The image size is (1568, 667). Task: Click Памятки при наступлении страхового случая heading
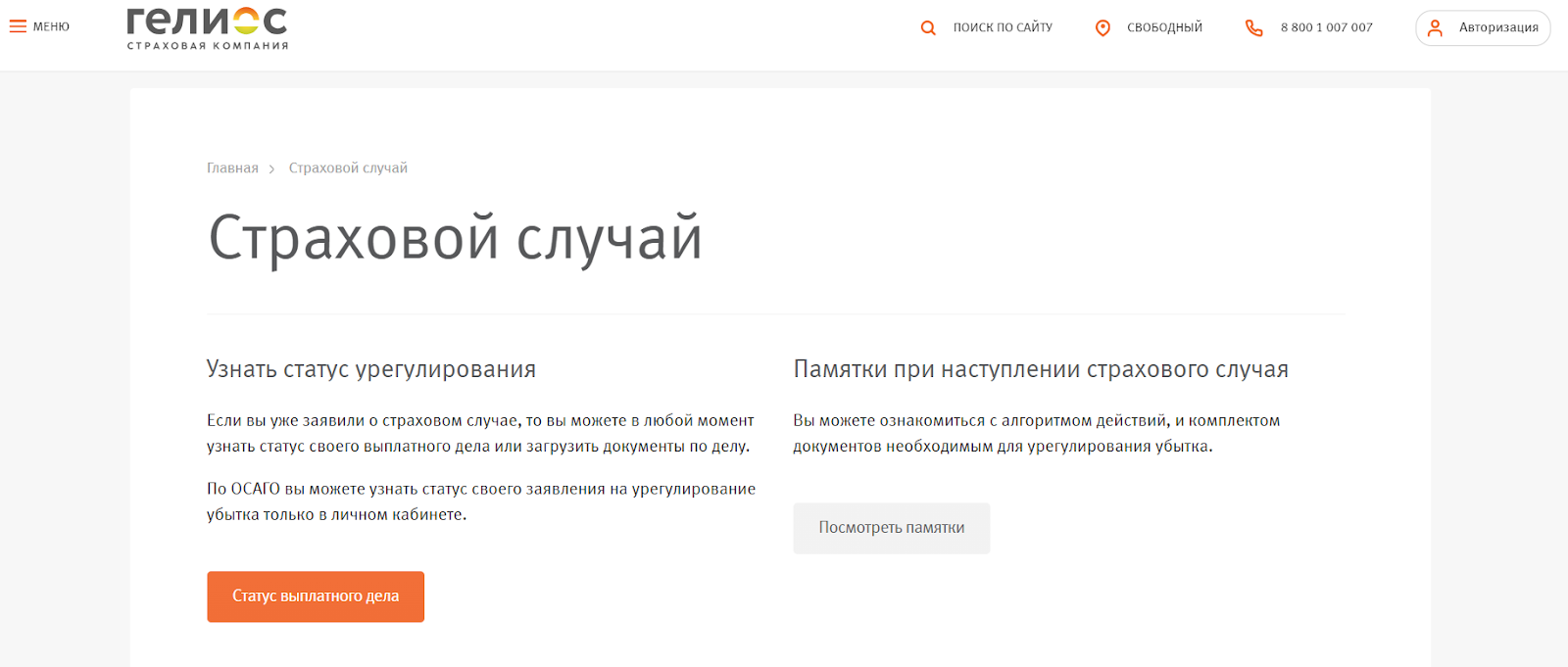[1040, 369]
